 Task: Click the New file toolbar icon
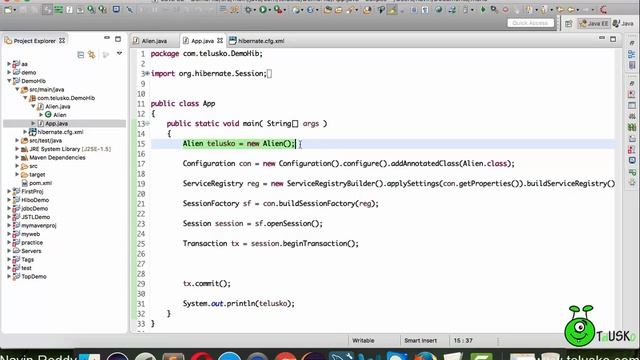click(x=8, y=9)
